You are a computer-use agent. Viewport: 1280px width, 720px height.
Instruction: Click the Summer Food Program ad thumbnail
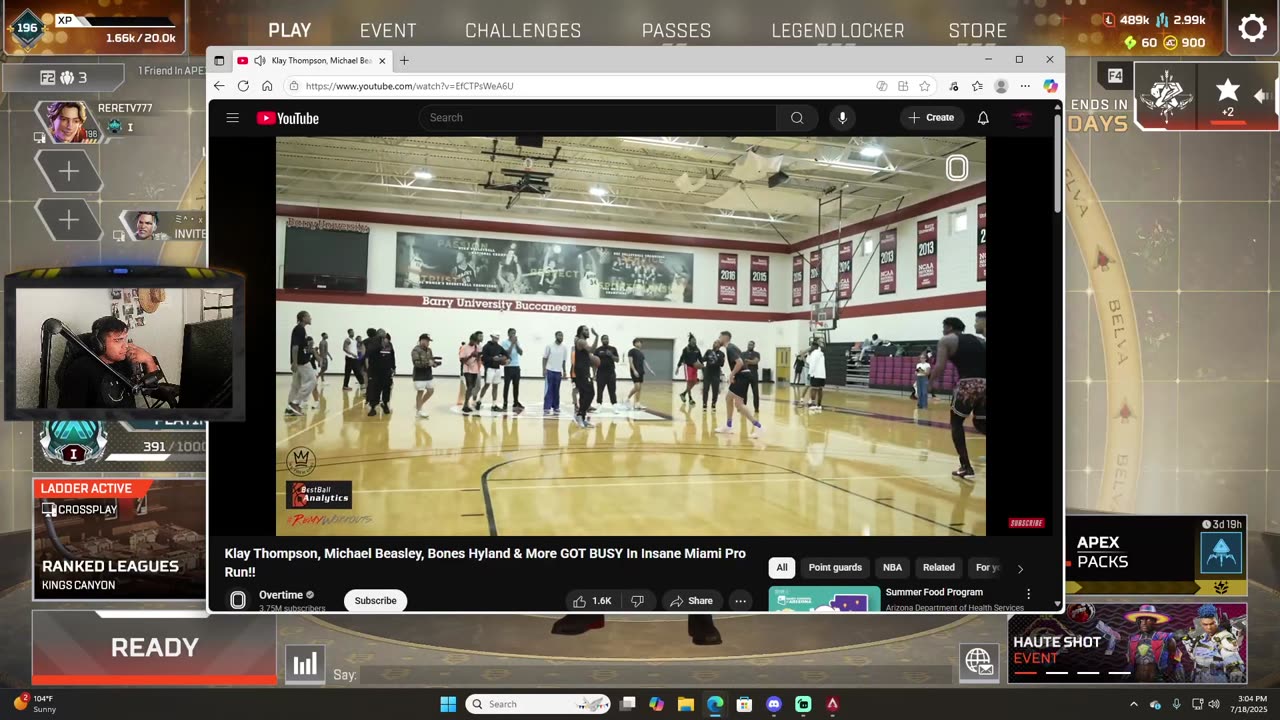(824, 598)
